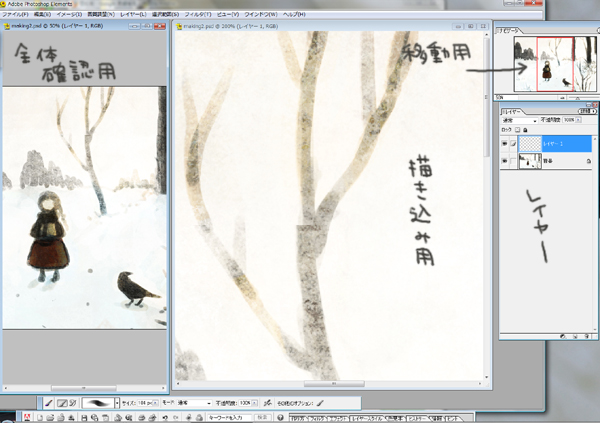The image size is (600, 423).
Task: Click the Save for Web icon
Action: tap(94, 418)
